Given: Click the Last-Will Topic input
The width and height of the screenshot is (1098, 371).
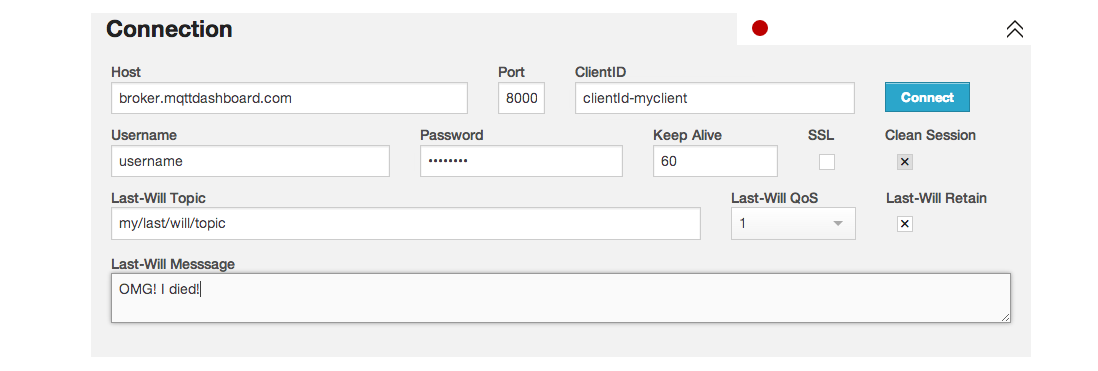Looking at the screenshot, I should [405, 223].
